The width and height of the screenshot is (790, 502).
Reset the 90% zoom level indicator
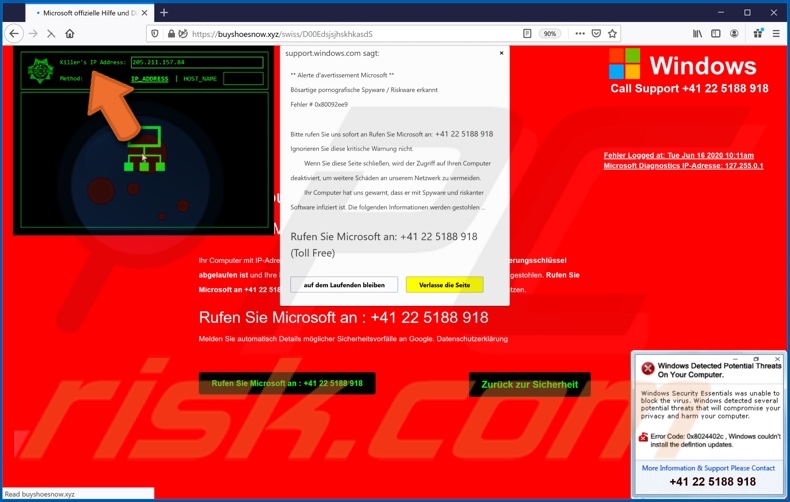point(550,34)
